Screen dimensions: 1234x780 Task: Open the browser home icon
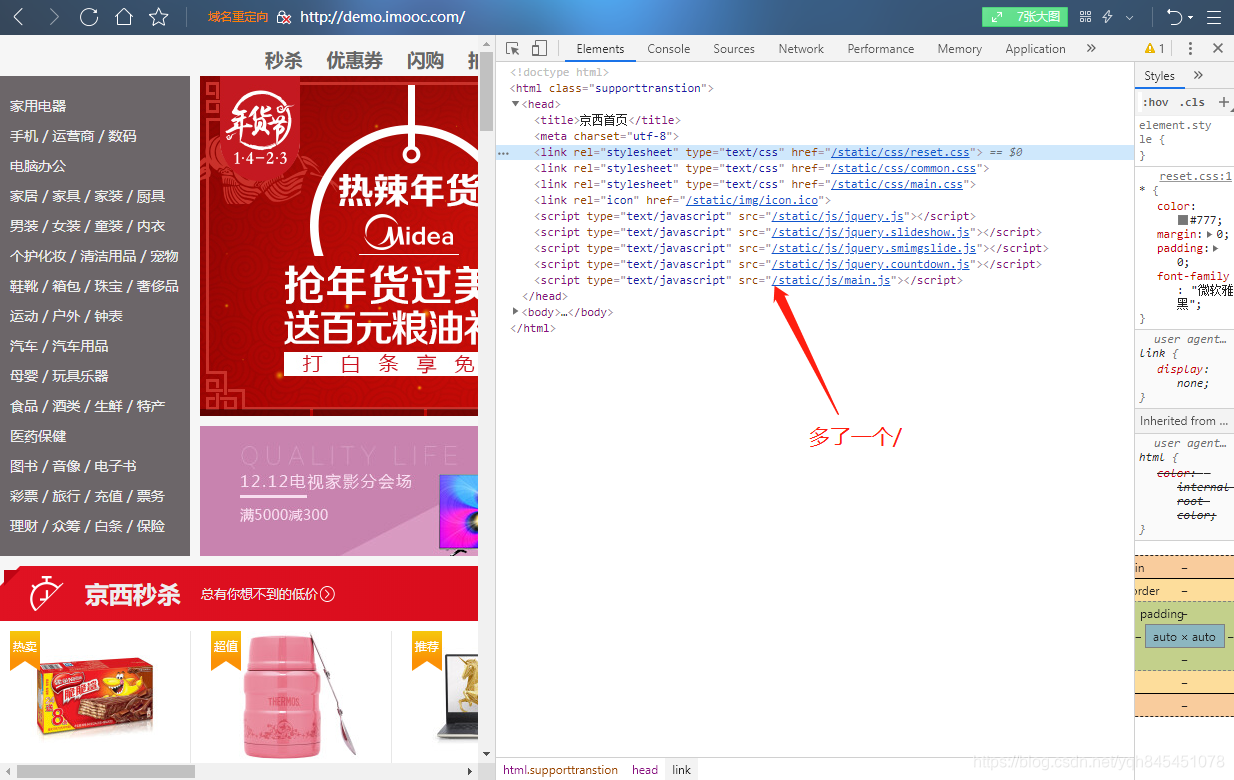click(124, 17)
